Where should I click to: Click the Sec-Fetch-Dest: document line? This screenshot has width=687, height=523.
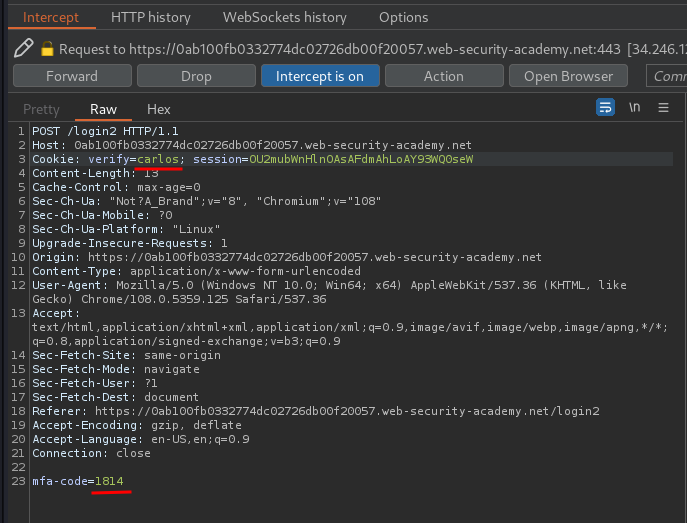click(115, 397)
